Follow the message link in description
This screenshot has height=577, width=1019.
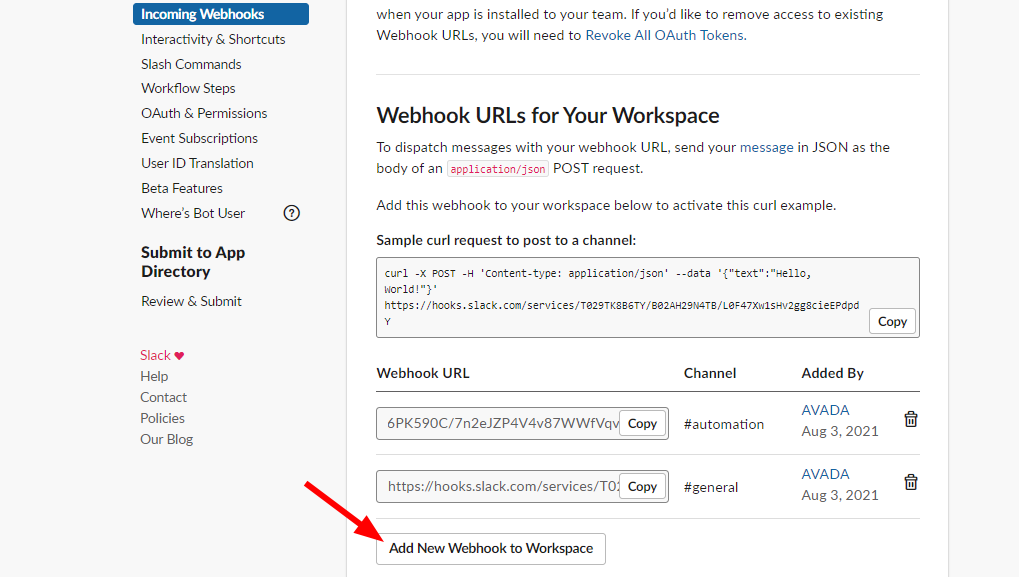[766, 147]
